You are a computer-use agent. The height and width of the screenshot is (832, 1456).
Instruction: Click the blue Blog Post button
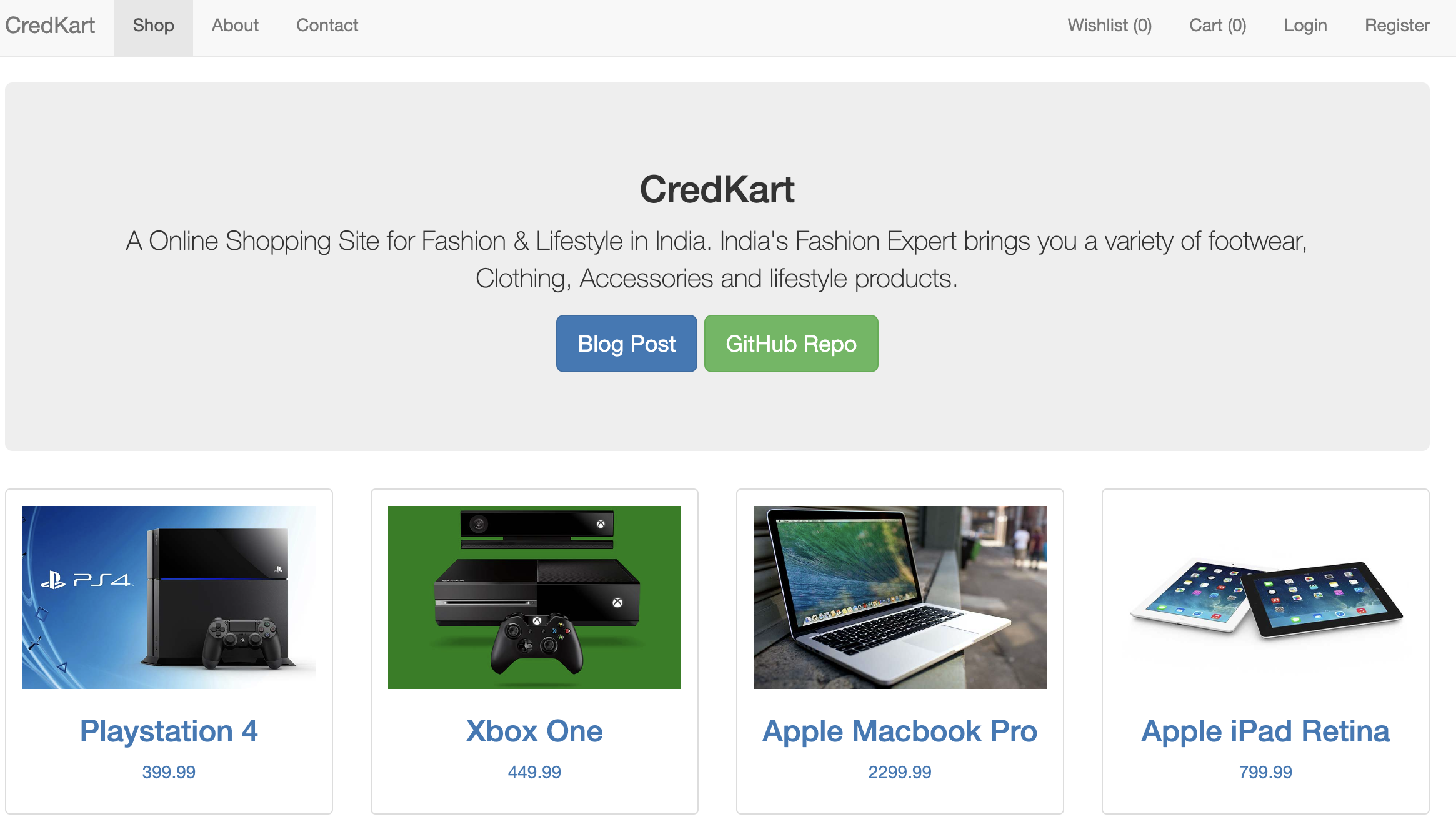pos(627,344)
